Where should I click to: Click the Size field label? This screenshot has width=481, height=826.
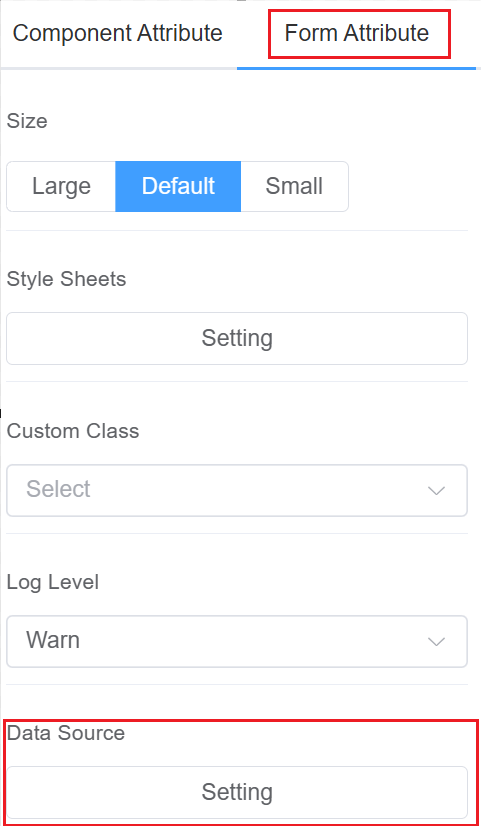pos(27,121)
